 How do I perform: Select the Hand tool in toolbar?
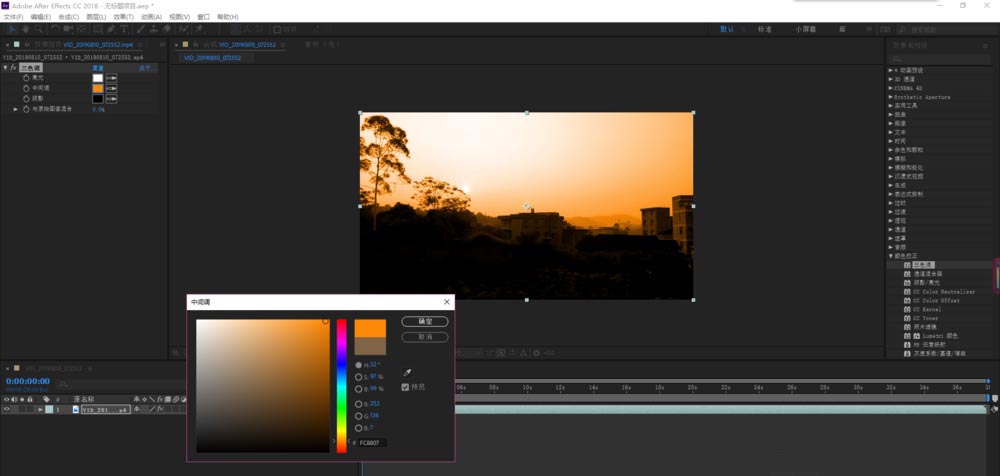(26, 30)
